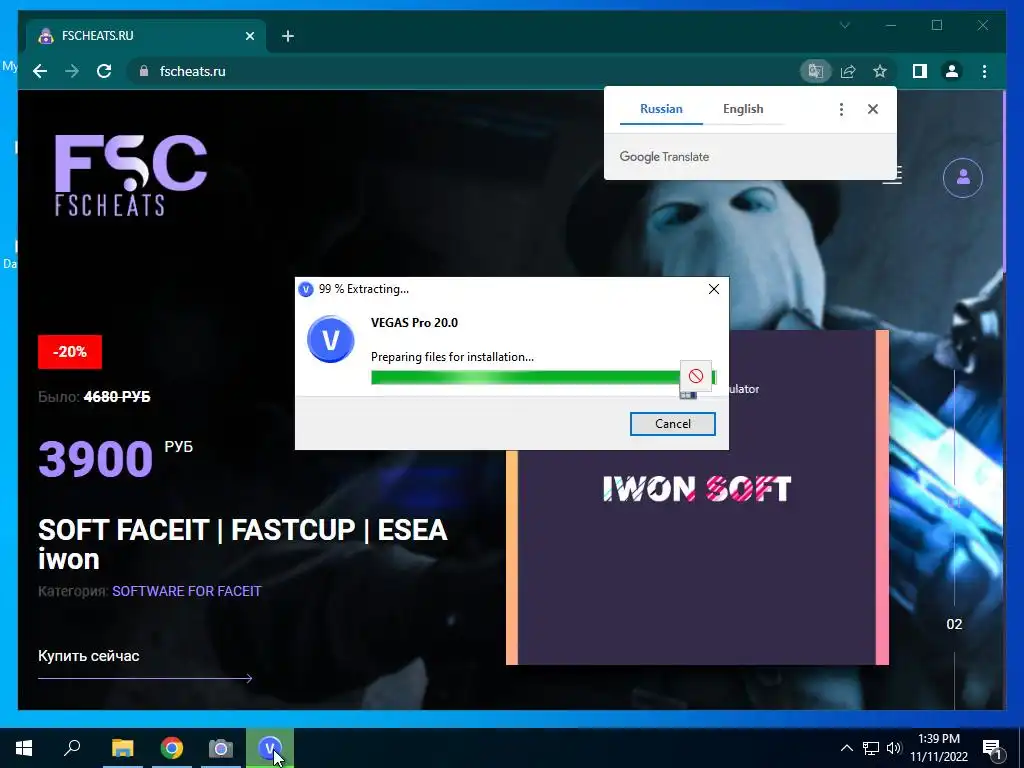Click the Купить сейчас link
The width and height of the screenshot is (1024, 768).
(x=89, y=656)
